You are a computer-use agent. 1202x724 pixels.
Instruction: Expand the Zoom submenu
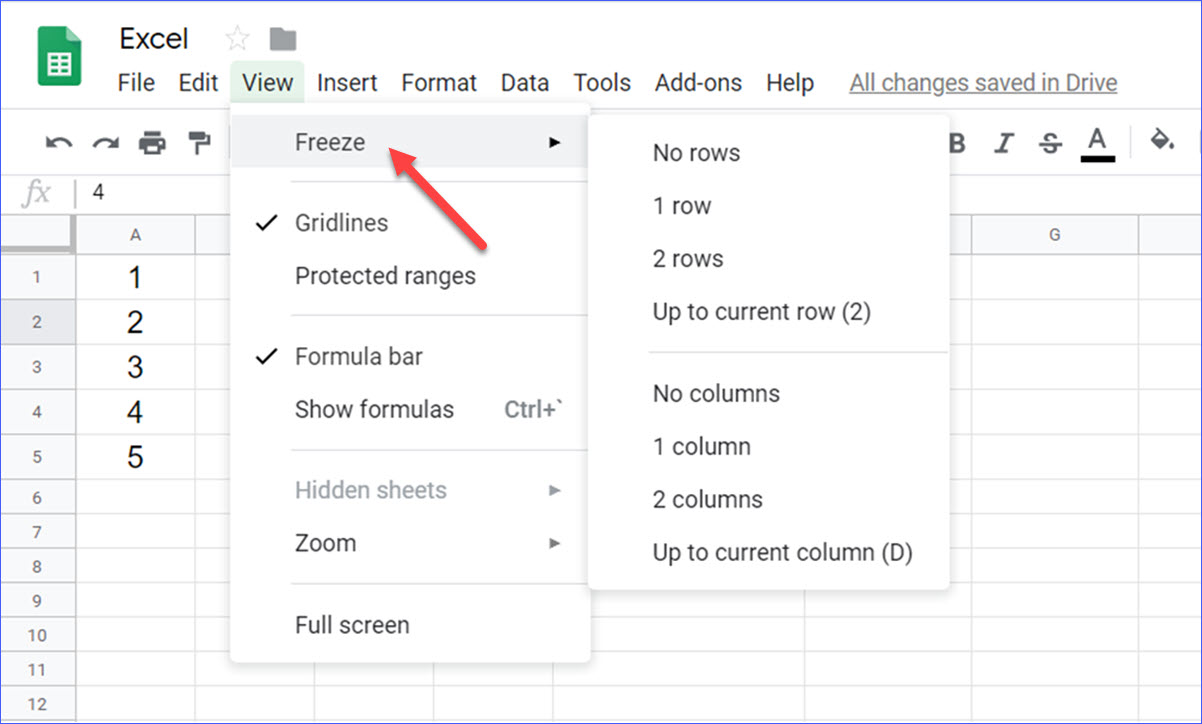click(325, 542)
